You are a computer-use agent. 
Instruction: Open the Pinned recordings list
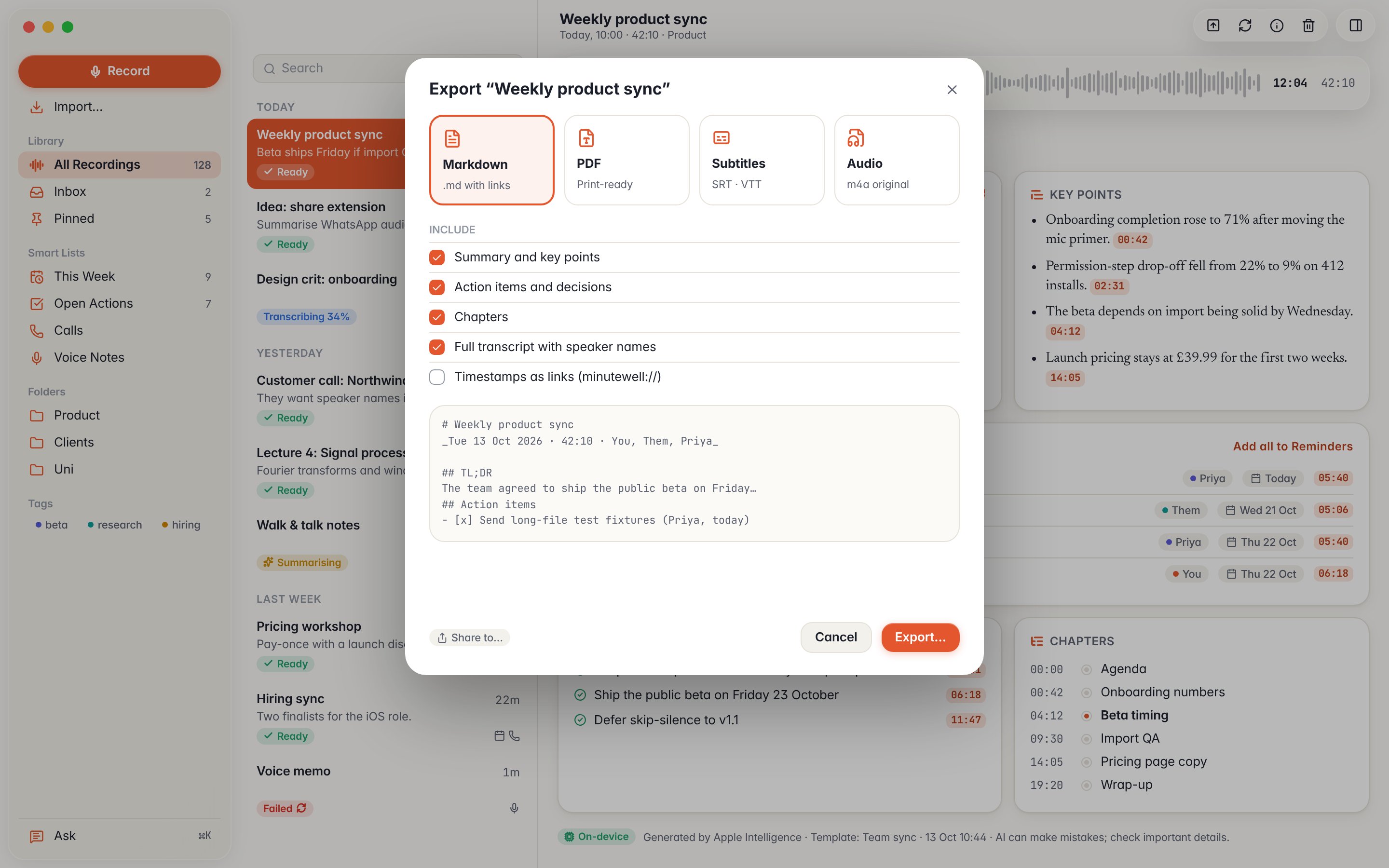120,219
